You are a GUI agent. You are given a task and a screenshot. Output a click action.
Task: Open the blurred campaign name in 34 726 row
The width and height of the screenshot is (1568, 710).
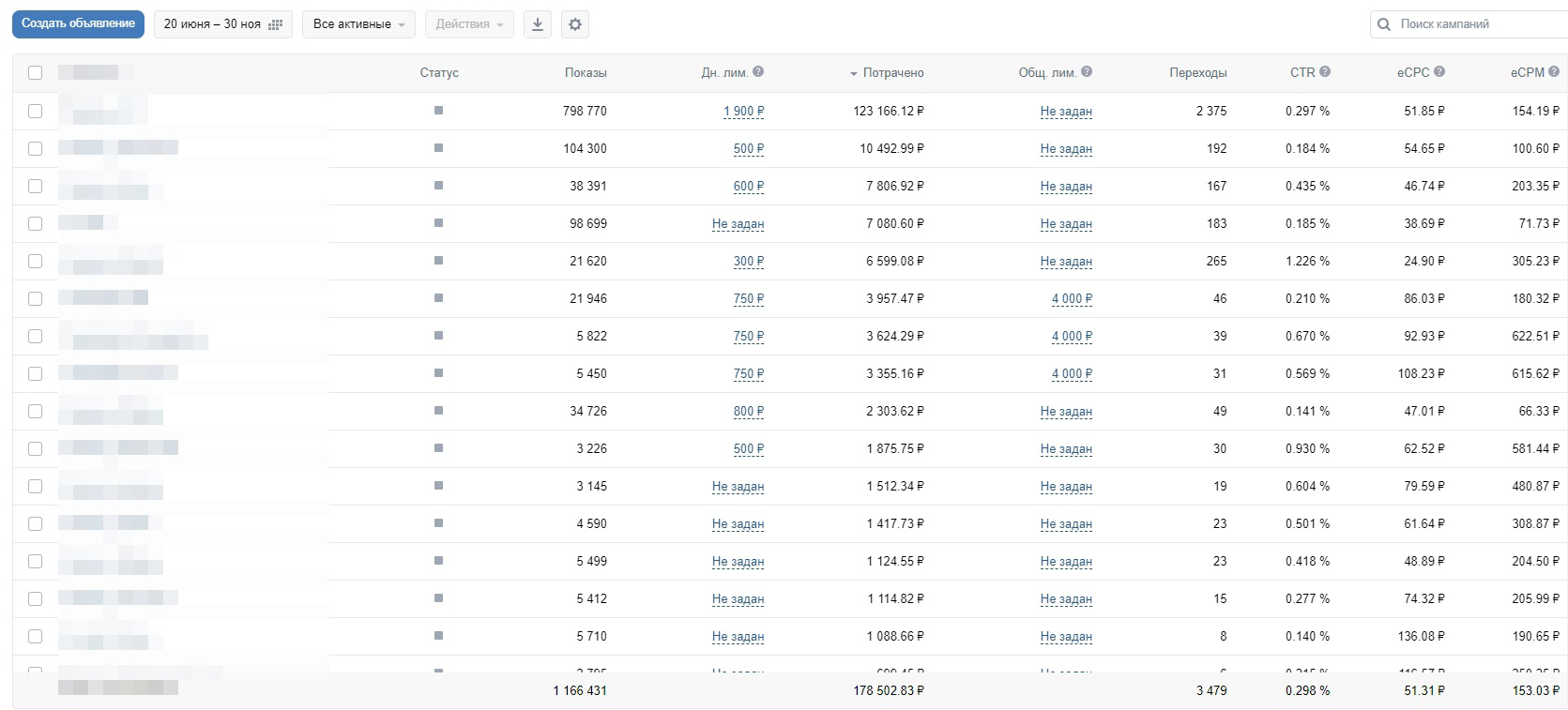pyautogui.click(x=111, y=411)
